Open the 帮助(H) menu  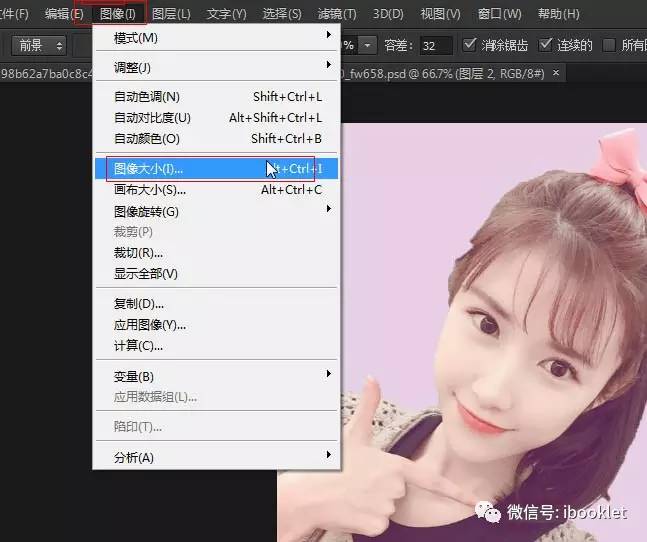pos(559,14)
